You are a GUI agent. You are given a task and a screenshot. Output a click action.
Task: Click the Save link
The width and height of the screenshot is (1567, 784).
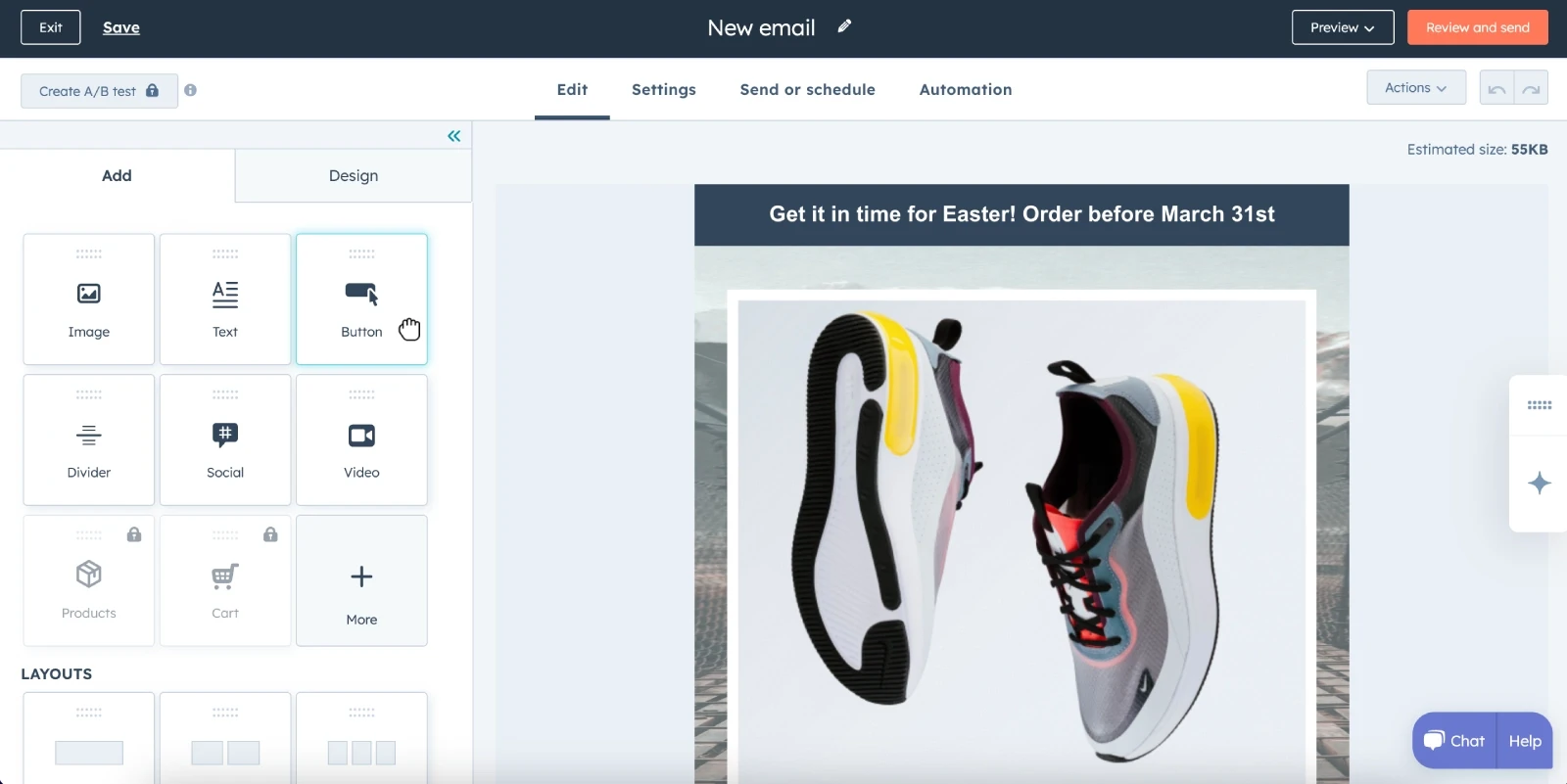click(x=121, y=27)
